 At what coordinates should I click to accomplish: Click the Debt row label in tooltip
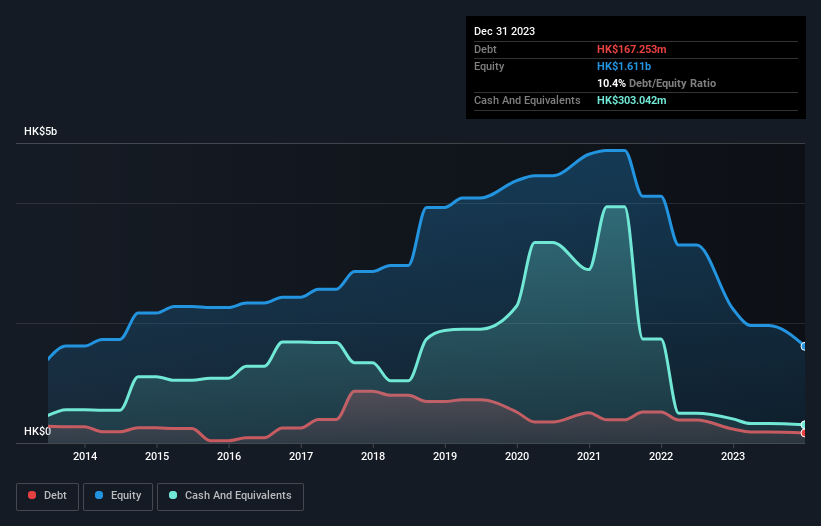(485, 49)
